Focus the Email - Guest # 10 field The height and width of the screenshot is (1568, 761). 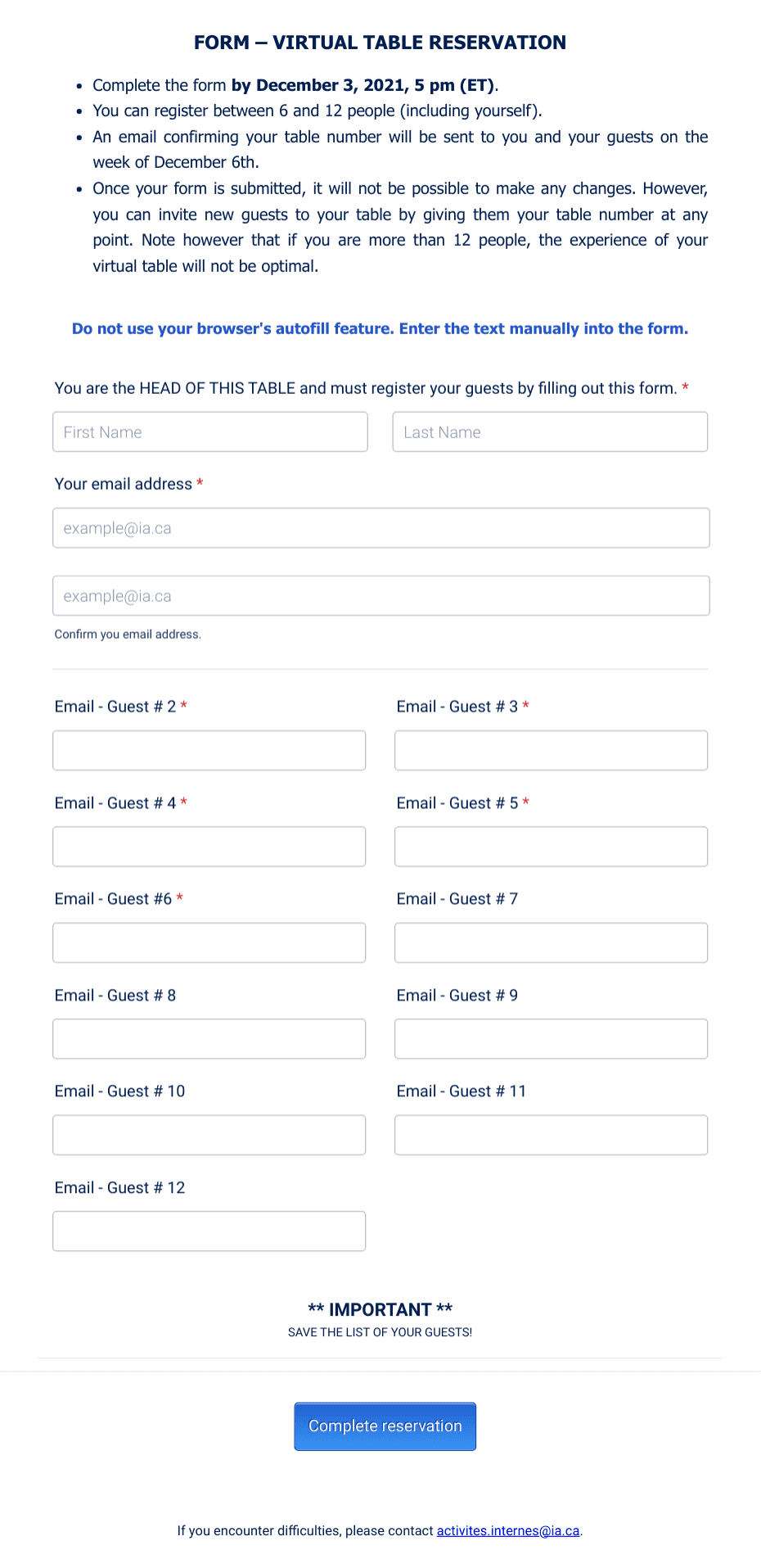[x=209, y=1135]
